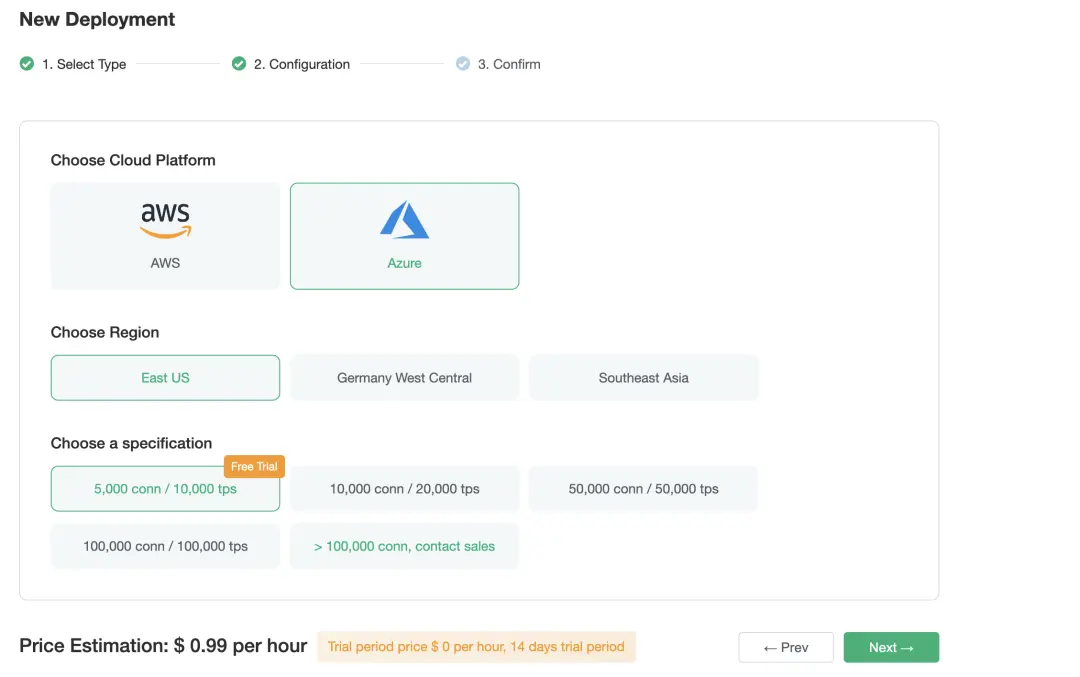Select the 100,000 conn / 100,000 tps tier
Viewport: 1080px width, 677px height.
[164, 546]
